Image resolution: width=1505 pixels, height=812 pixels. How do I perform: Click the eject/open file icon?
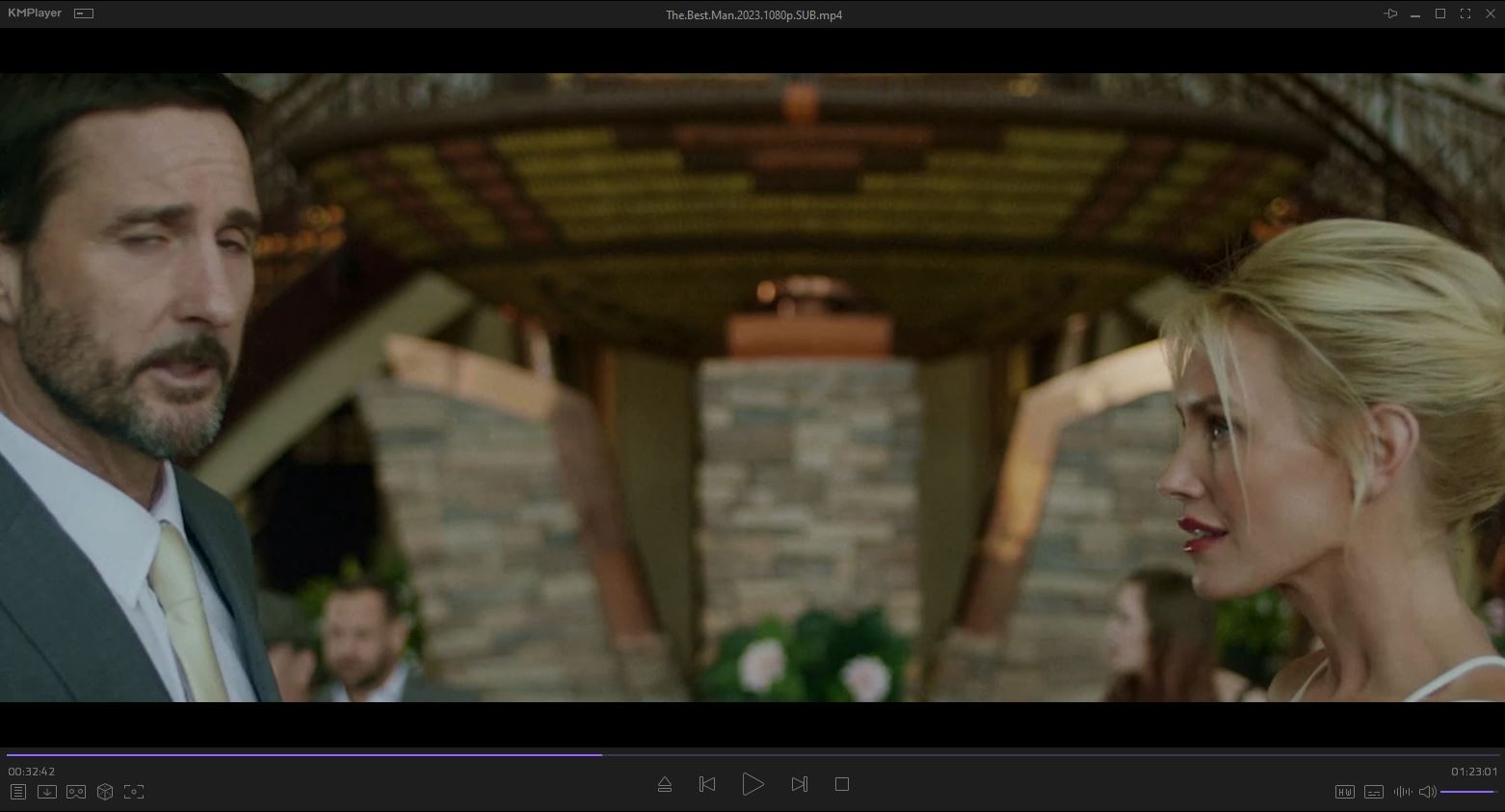(x=665, y=784)
